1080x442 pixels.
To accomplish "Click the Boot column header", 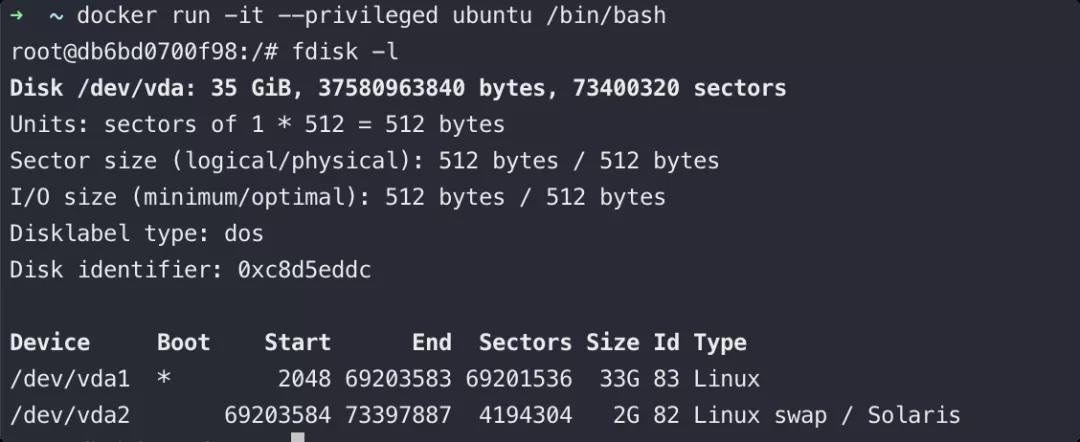I will [x=183, y=342].
